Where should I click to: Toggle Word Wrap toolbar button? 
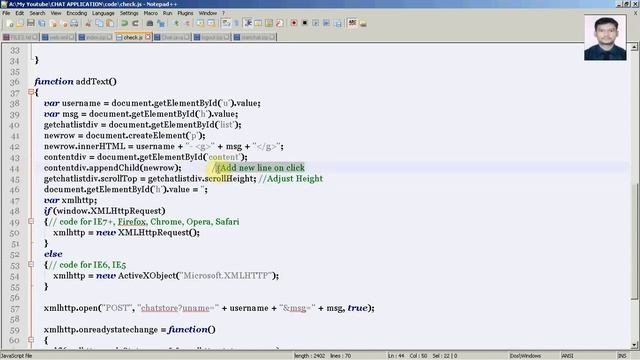point(226,24)
